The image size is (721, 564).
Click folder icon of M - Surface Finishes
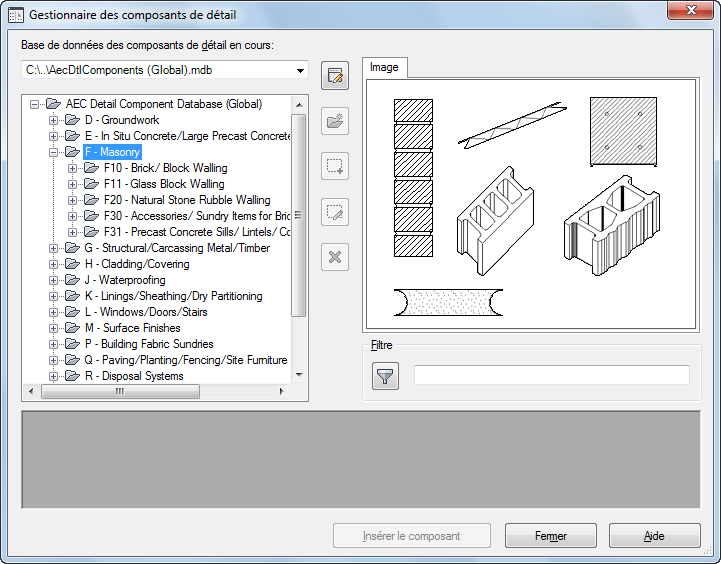[x=72, y=328]
